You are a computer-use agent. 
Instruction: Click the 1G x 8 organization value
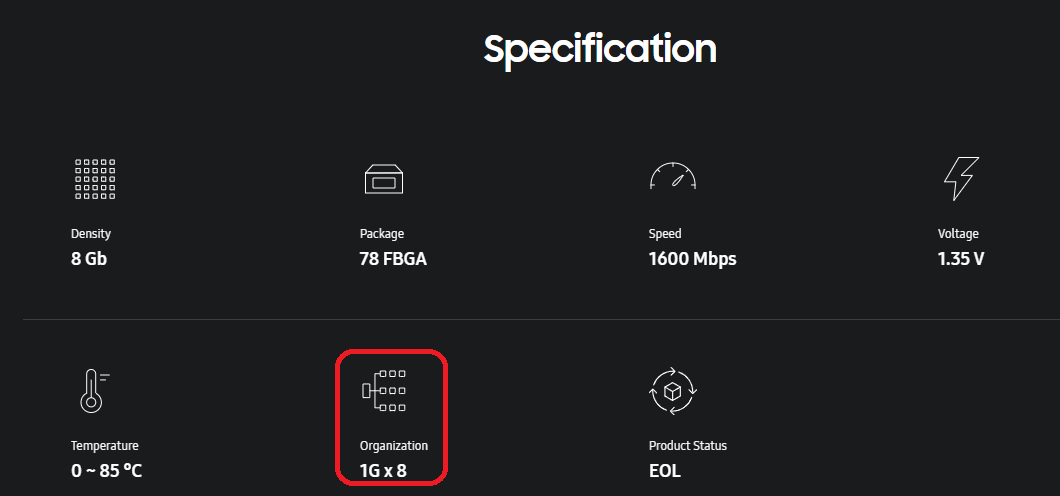click(x=384, y=470)
